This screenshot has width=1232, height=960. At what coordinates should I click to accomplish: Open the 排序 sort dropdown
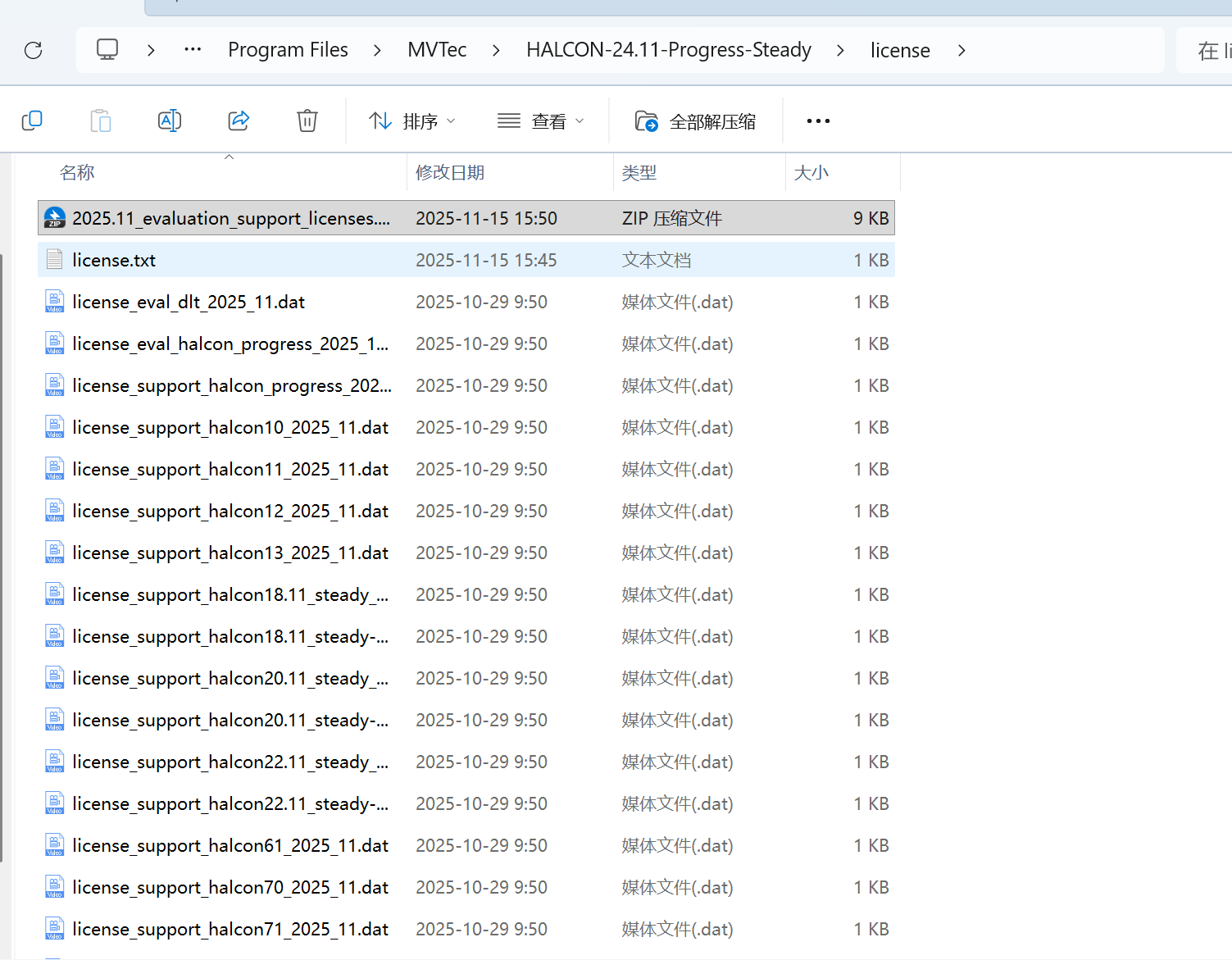[411, 121]
